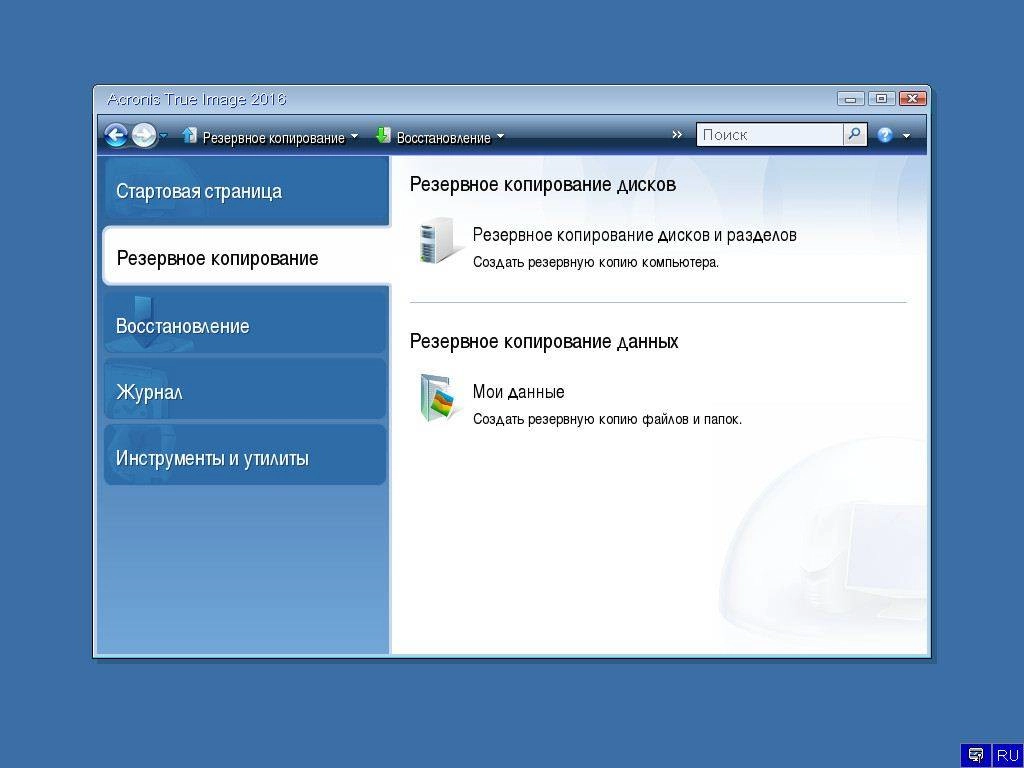This screenshot has height=768, width=1024.
Task: Open the Мои данные backup link
Action: [x=519, y=391]
